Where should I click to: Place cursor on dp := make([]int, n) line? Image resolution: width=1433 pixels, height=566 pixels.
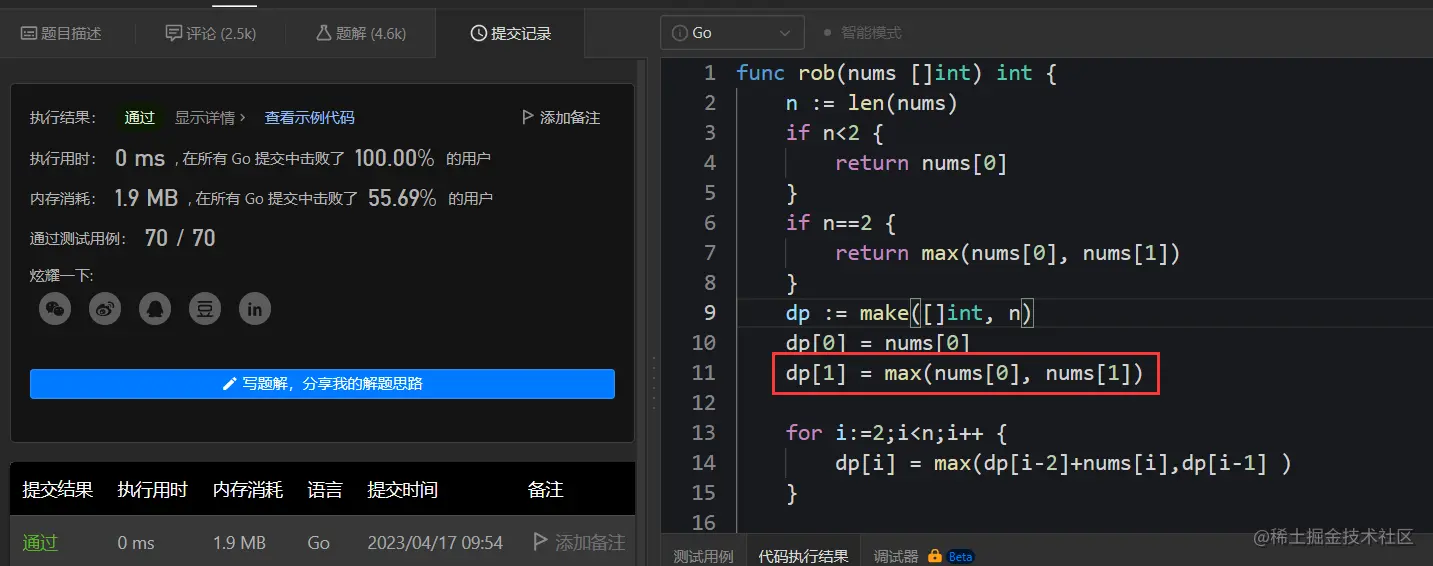(x=909, y=313)
